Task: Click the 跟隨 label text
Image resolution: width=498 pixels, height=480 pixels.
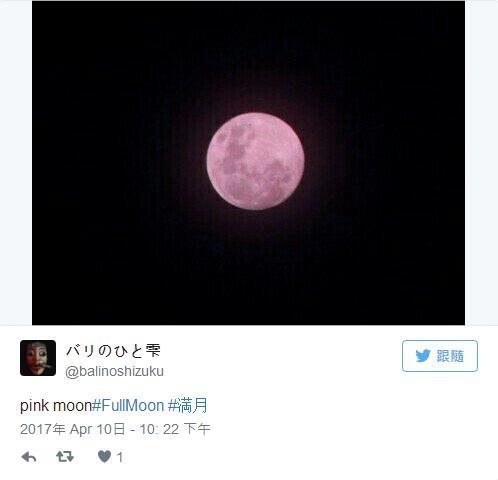Action: tap(450, 356)
